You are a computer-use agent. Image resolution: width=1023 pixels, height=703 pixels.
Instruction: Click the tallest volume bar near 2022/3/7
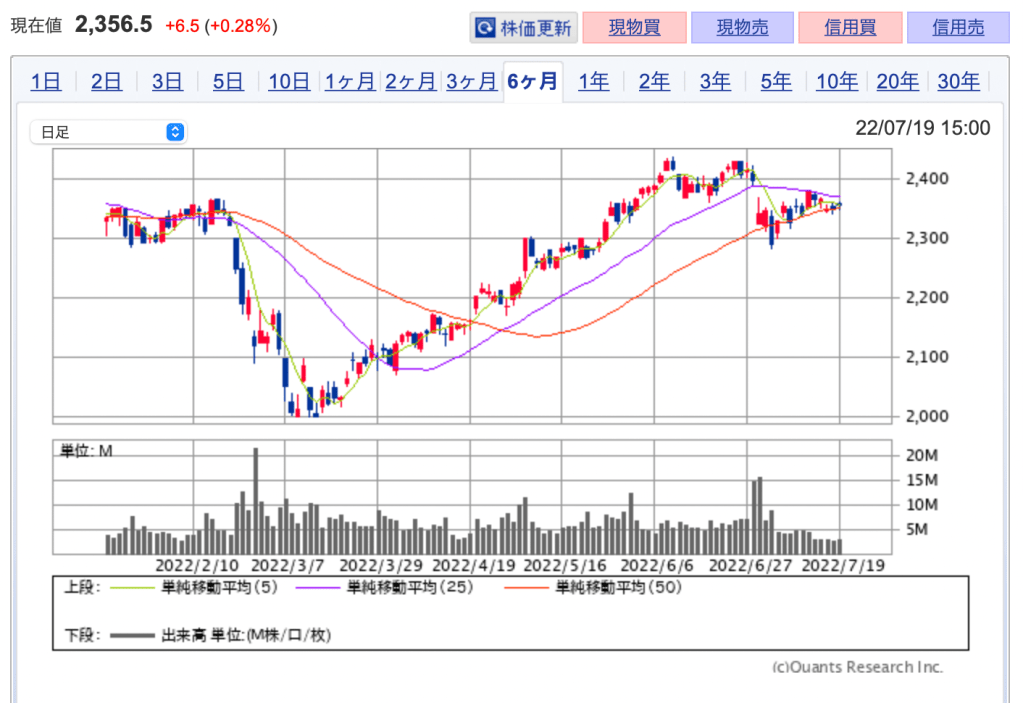click(x=256, y=500)
